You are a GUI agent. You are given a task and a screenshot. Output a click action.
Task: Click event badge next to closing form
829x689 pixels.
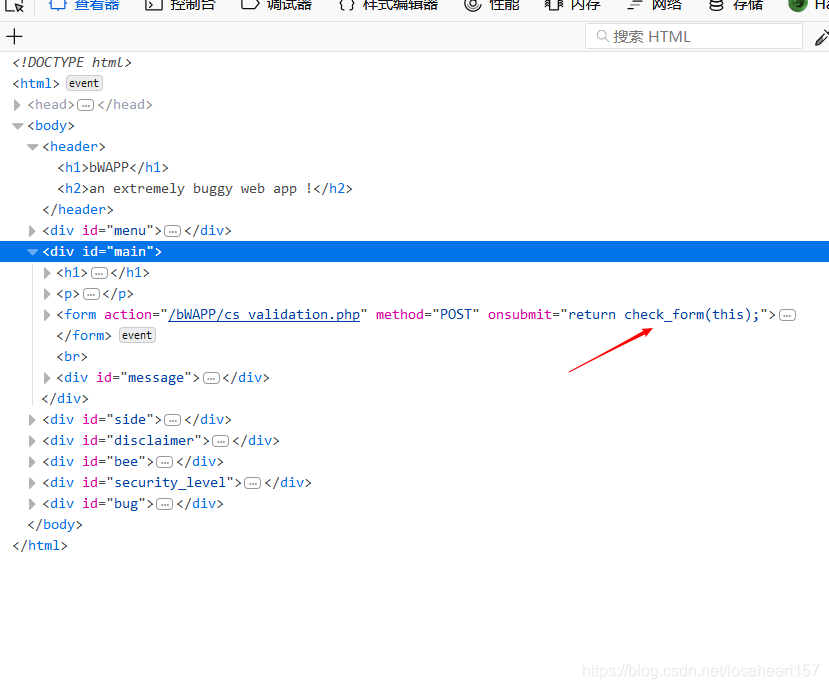(x=137, y=335)
